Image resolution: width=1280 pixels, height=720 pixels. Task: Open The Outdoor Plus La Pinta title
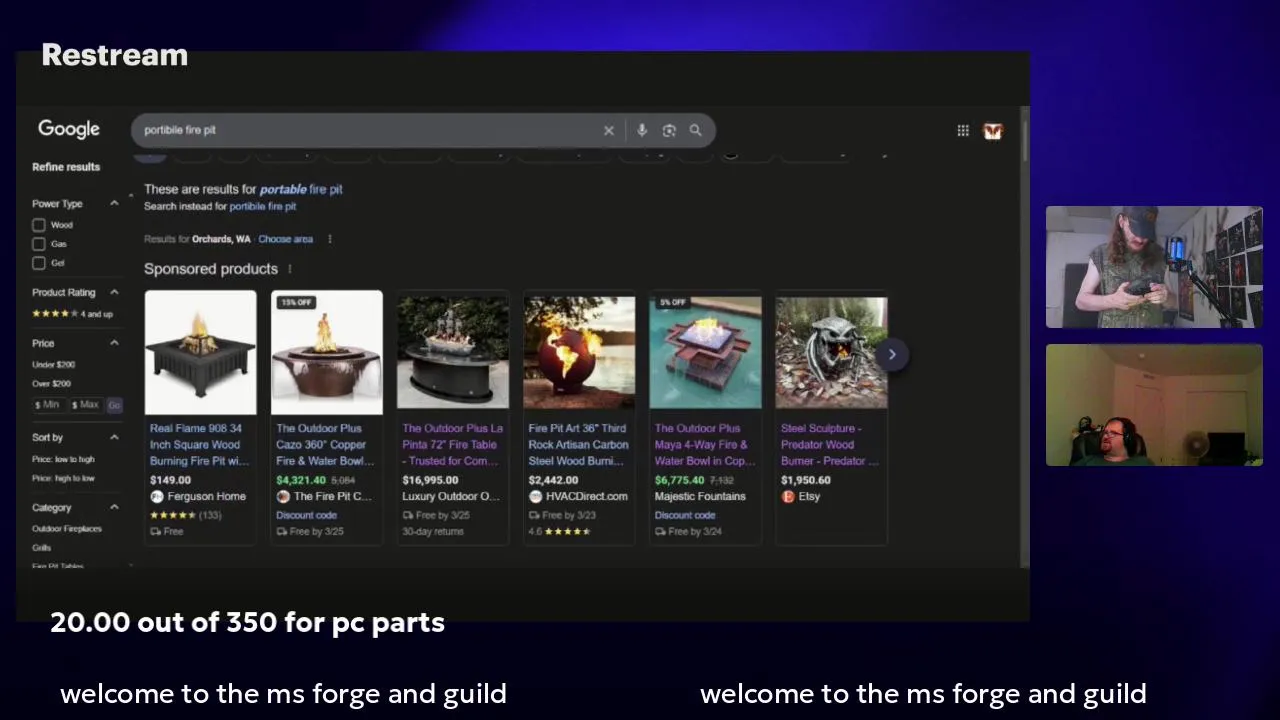452,445
